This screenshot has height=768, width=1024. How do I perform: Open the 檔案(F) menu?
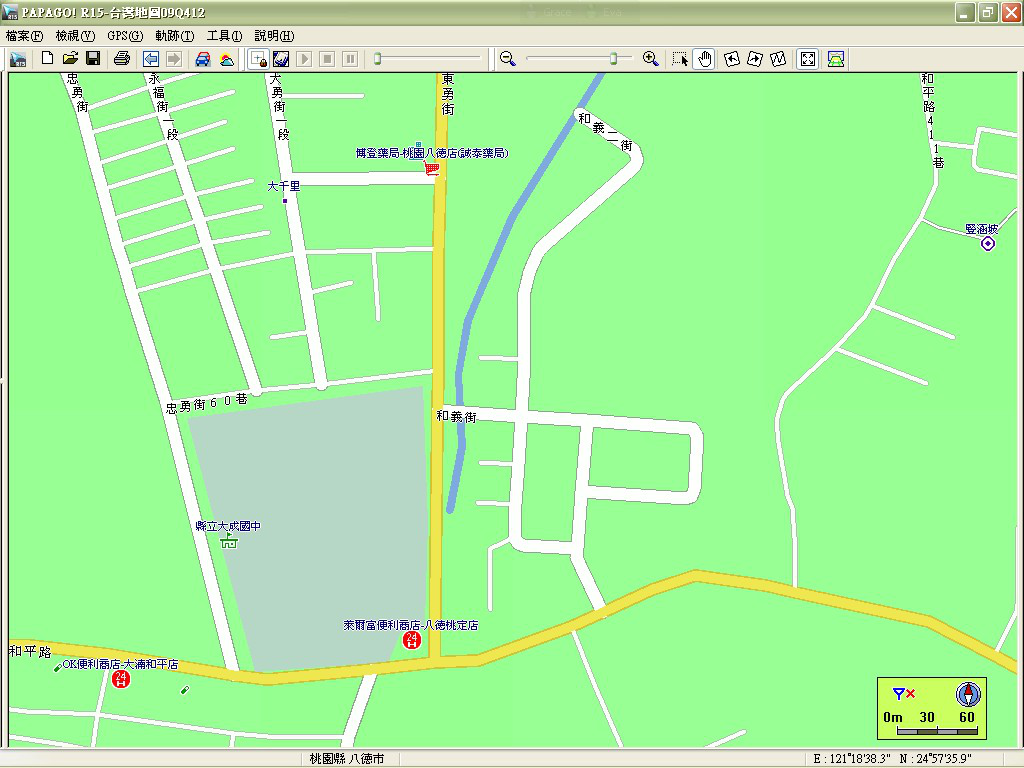[x=25, y=35]
